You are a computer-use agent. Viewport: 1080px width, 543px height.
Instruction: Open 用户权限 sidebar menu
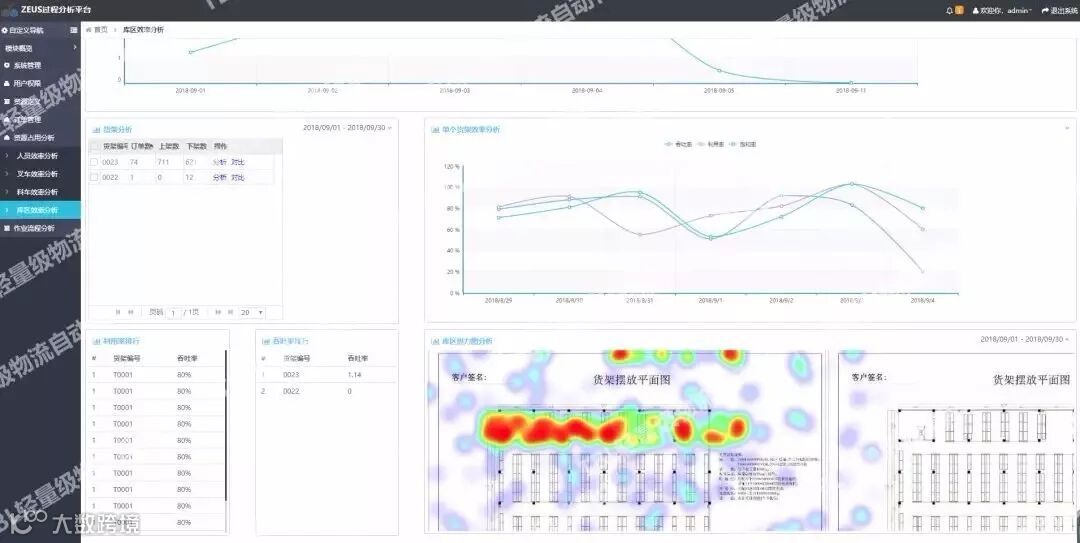(40, 83)
